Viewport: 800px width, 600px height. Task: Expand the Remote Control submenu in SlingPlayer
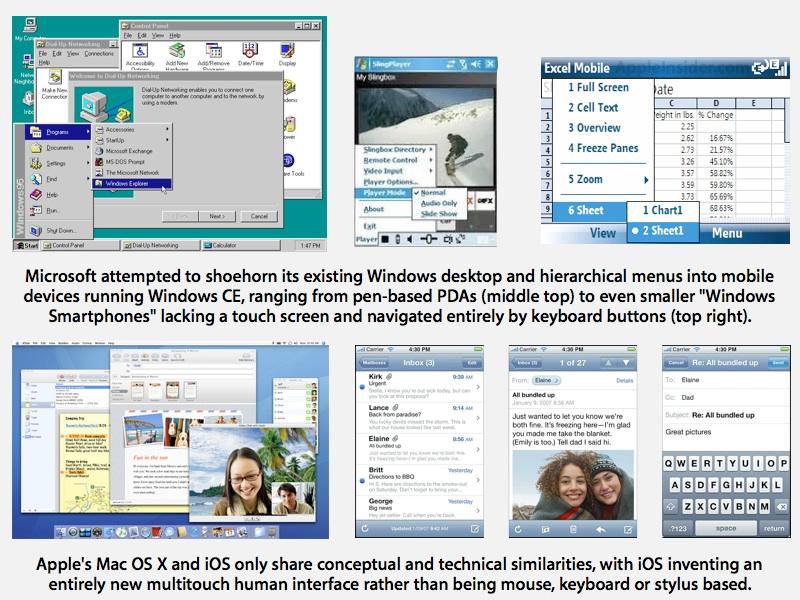coord(397,160)
